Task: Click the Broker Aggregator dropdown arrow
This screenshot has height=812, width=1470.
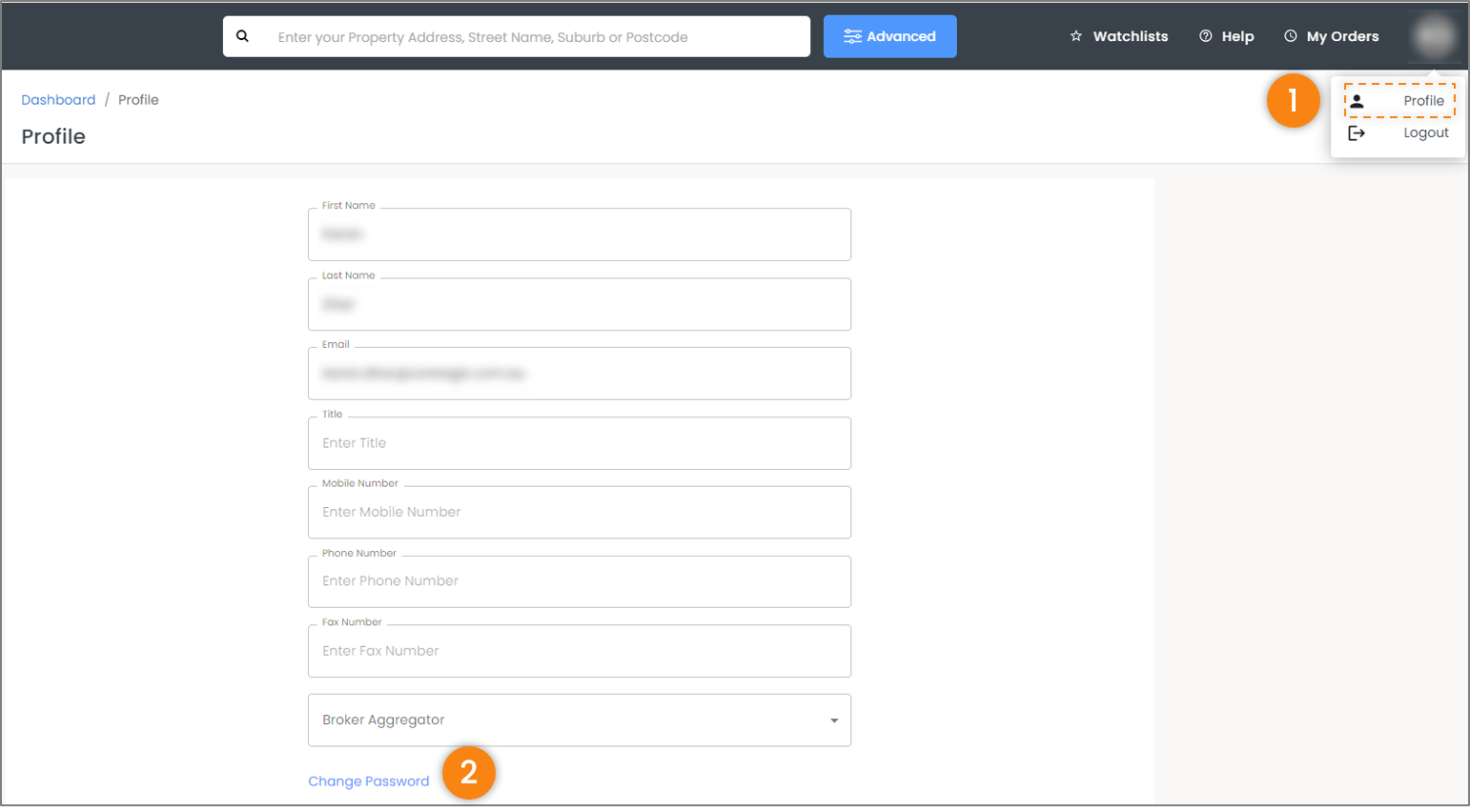Action: 834,721
